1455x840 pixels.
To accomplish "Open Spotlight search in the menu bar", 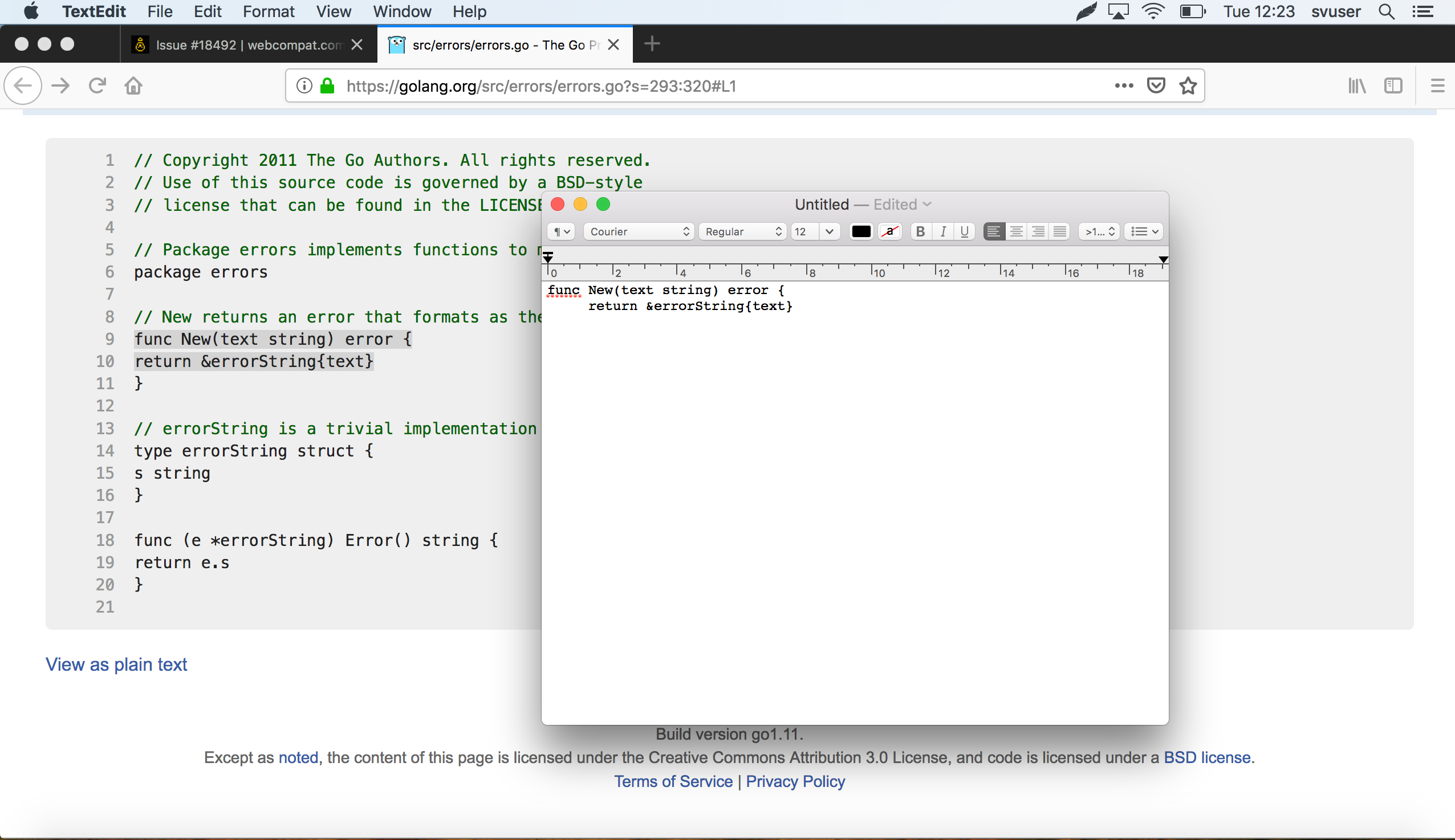I will click(1388, 11).
